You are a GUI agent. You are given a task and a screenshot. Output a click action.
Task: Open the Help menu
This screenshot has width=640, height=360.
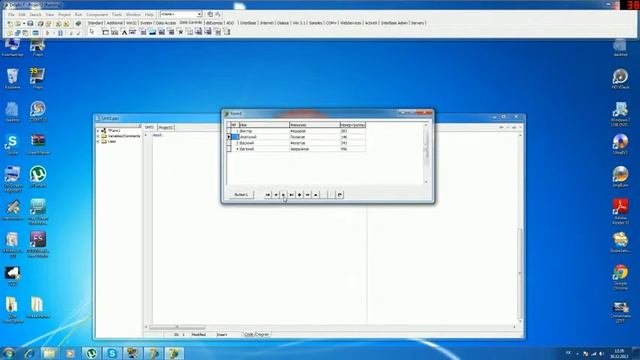click(x=149, y=14)
